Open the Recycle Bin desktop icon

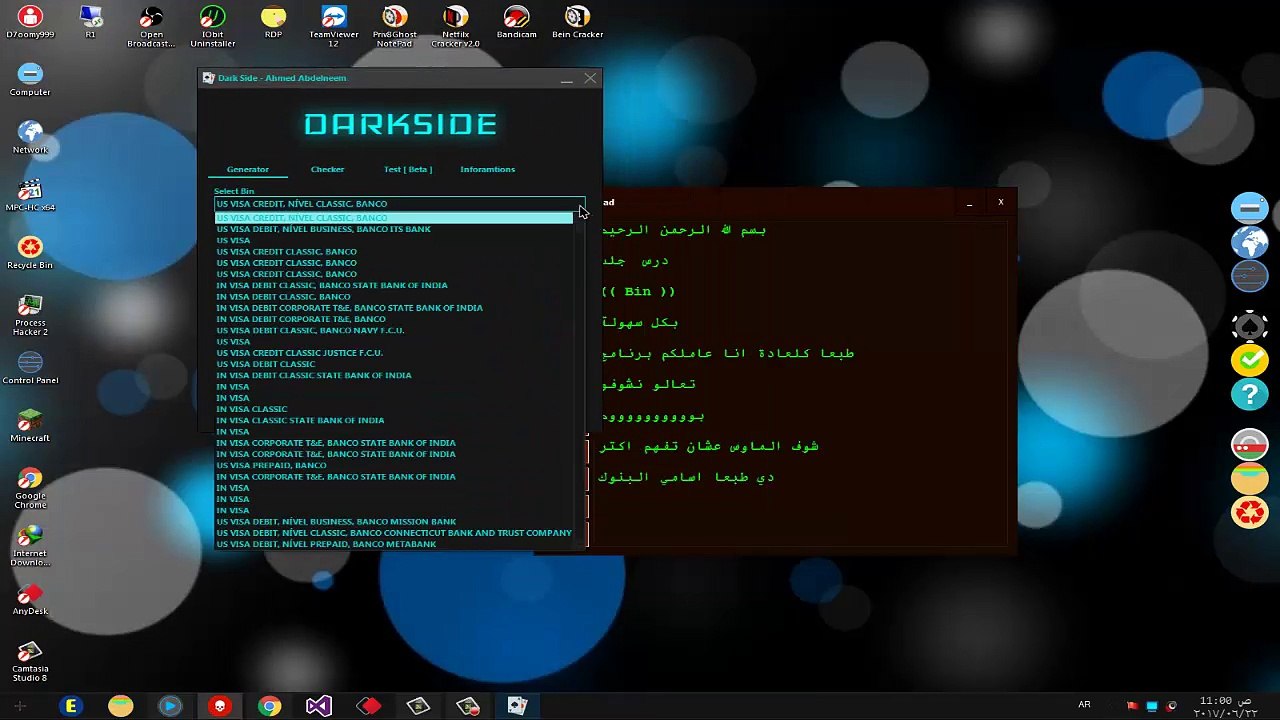pos(30,253)
